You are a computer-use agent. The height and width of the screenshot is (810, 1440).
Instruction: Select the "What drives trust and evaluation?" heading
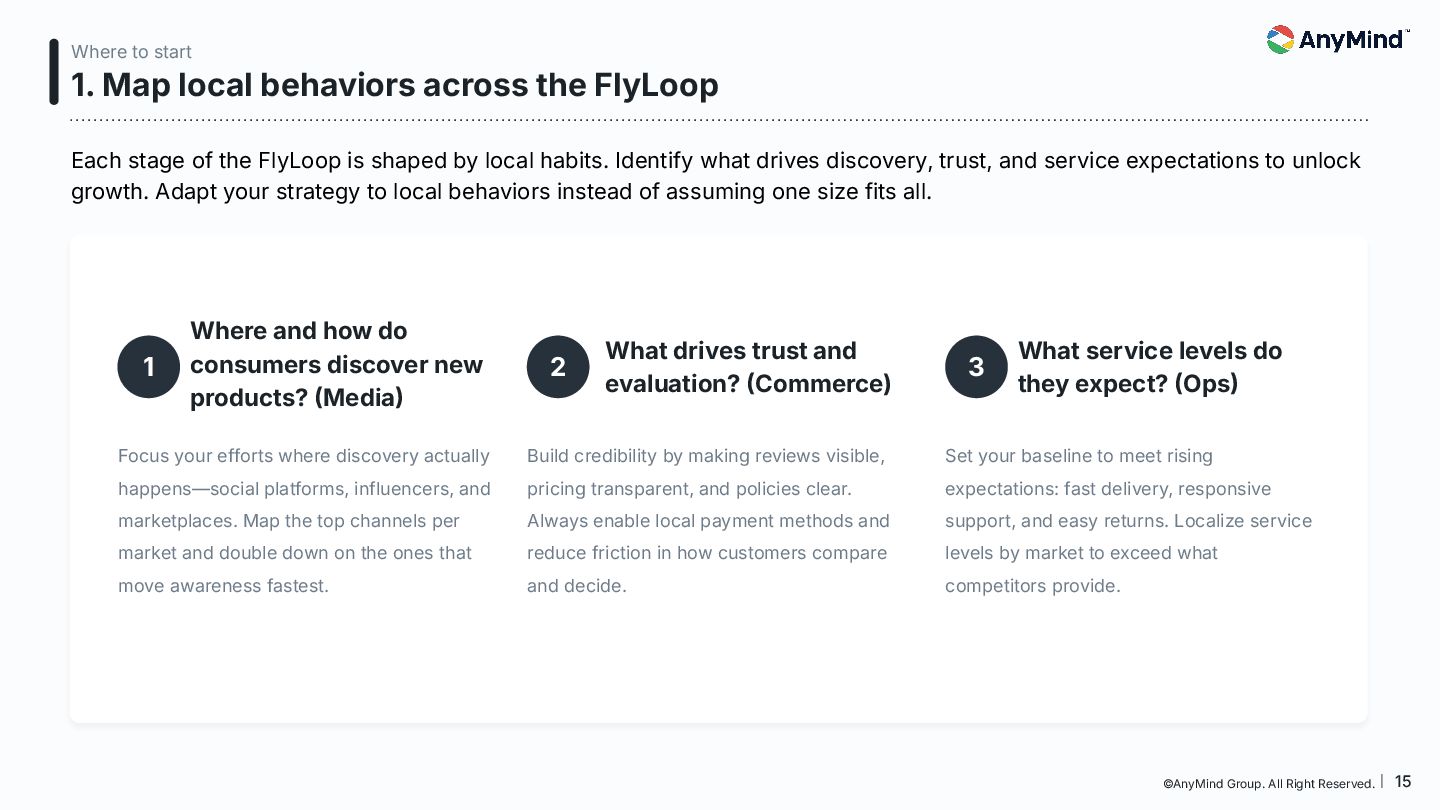click(747, 367)
